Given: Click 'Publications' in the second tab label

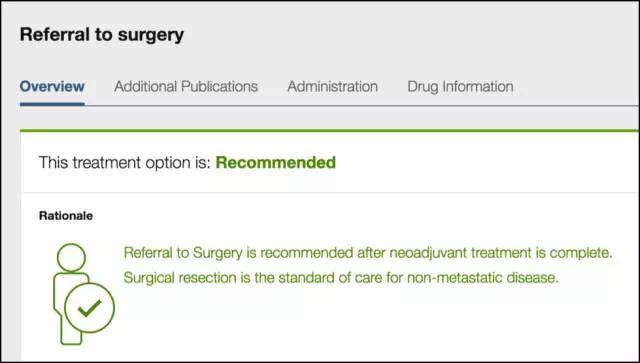Looking at the screenshot, I should click(219, 87).
